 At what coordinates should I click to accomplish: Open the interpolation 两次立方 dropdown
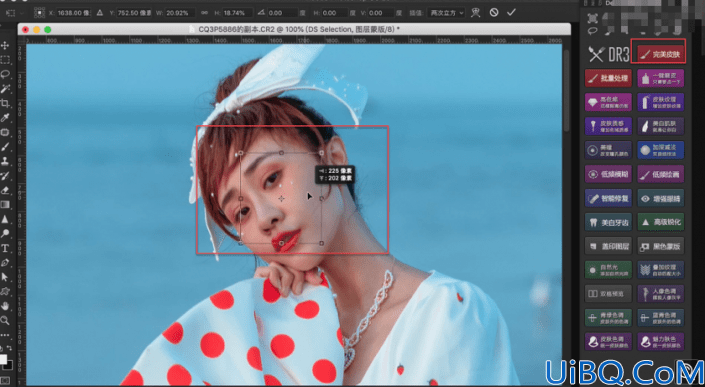tap(446, 13)
